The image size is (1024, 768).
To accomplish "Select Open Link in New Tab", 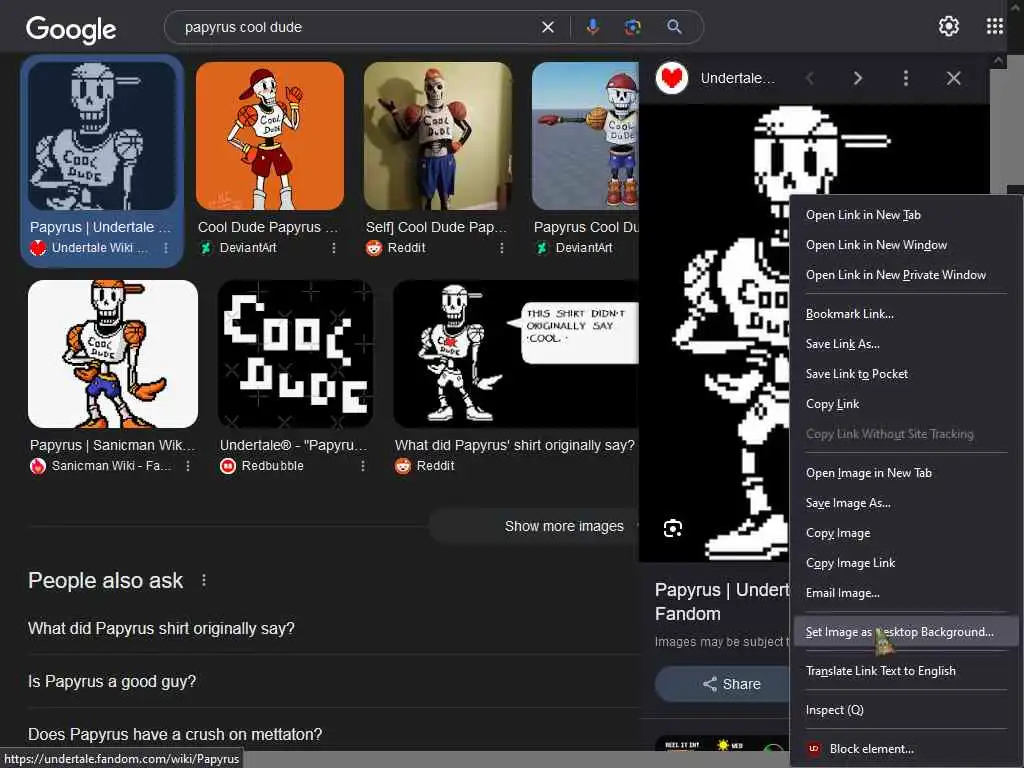I will point(905,215).
